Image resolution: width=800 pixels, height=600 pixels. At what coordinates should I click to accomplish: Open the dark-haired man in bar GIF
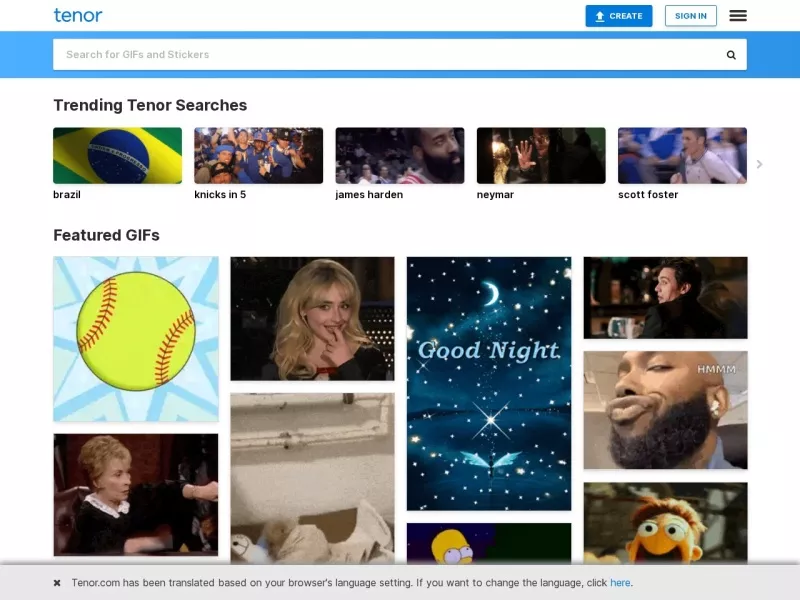(x=665, y=297)
